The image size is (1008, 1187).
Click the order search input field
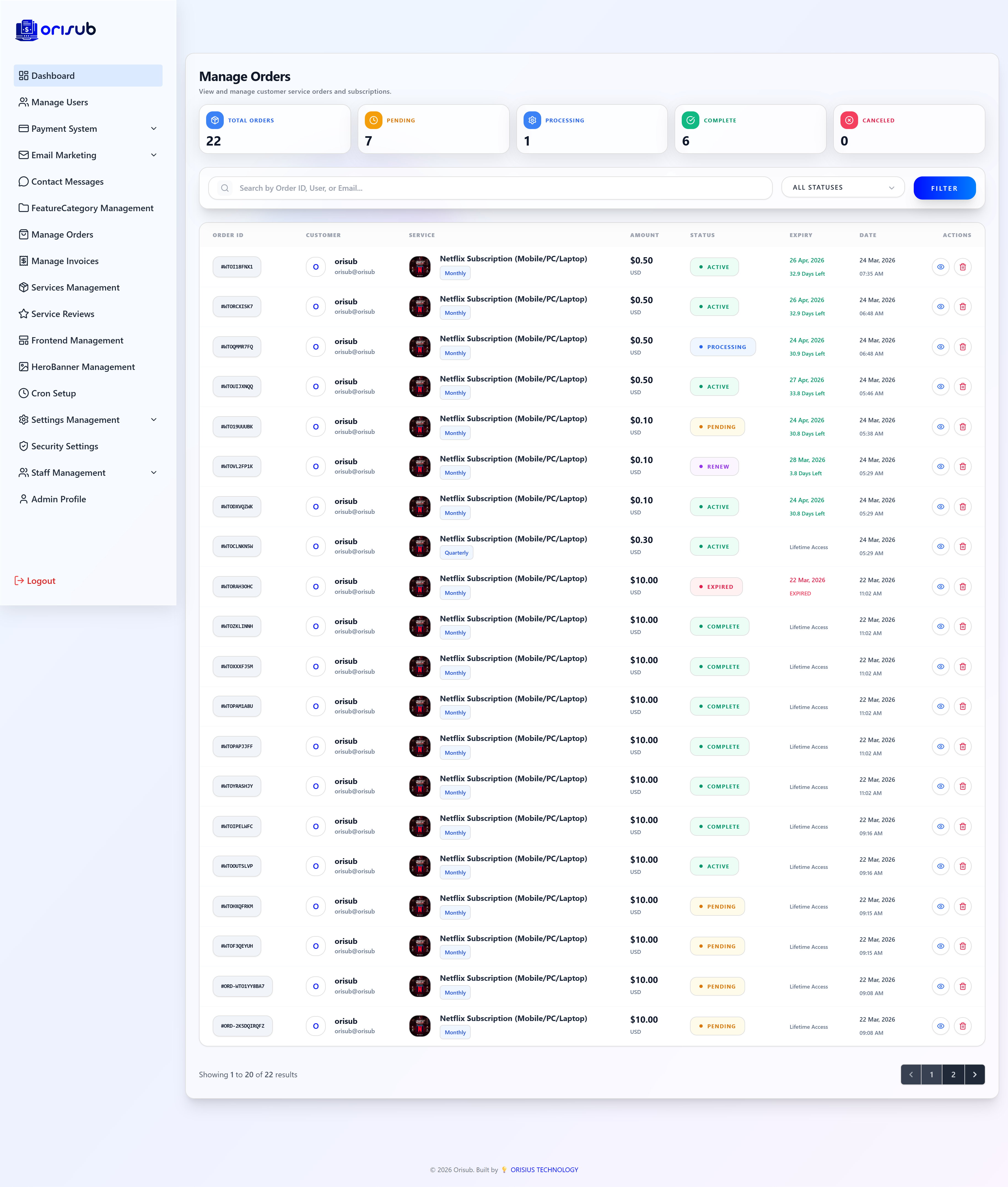coord(490,188)
